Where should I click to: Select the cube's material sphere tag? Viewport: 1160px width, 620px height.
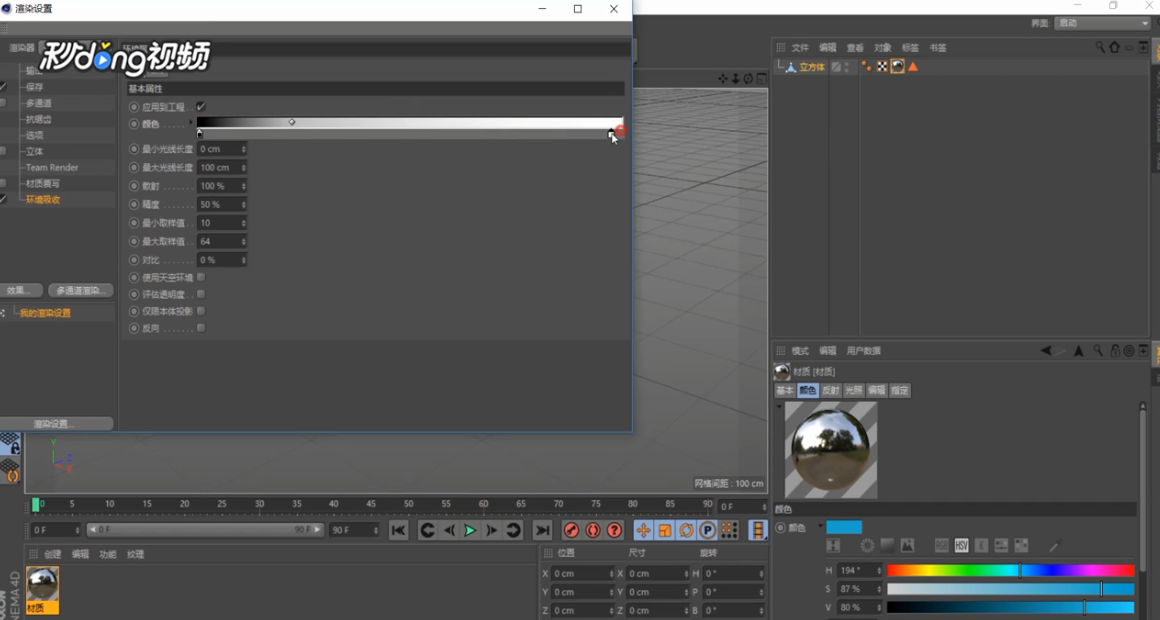(x=897, y=67)
